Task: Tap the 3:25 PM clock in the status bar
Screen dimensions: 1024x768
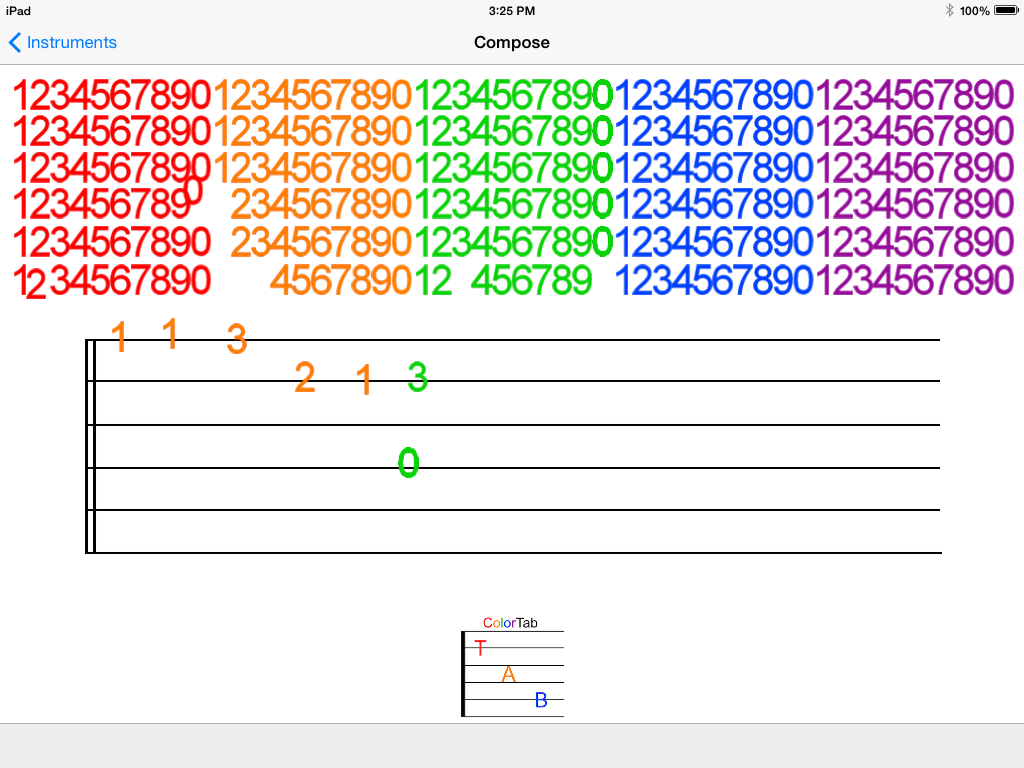Action: (512, 10)
